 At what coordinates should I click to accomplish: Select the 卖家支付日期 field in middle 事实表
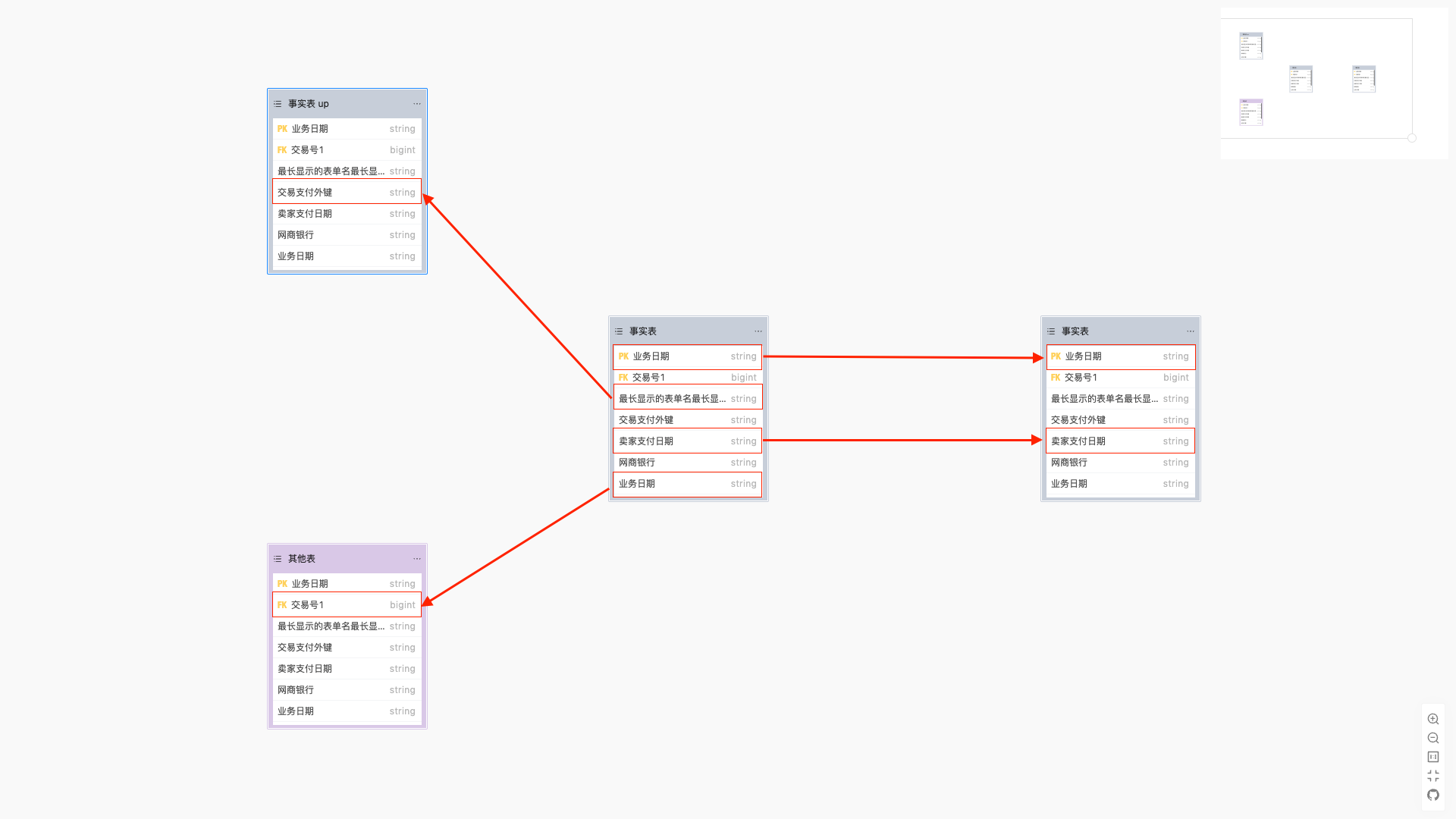coord(686,441)
